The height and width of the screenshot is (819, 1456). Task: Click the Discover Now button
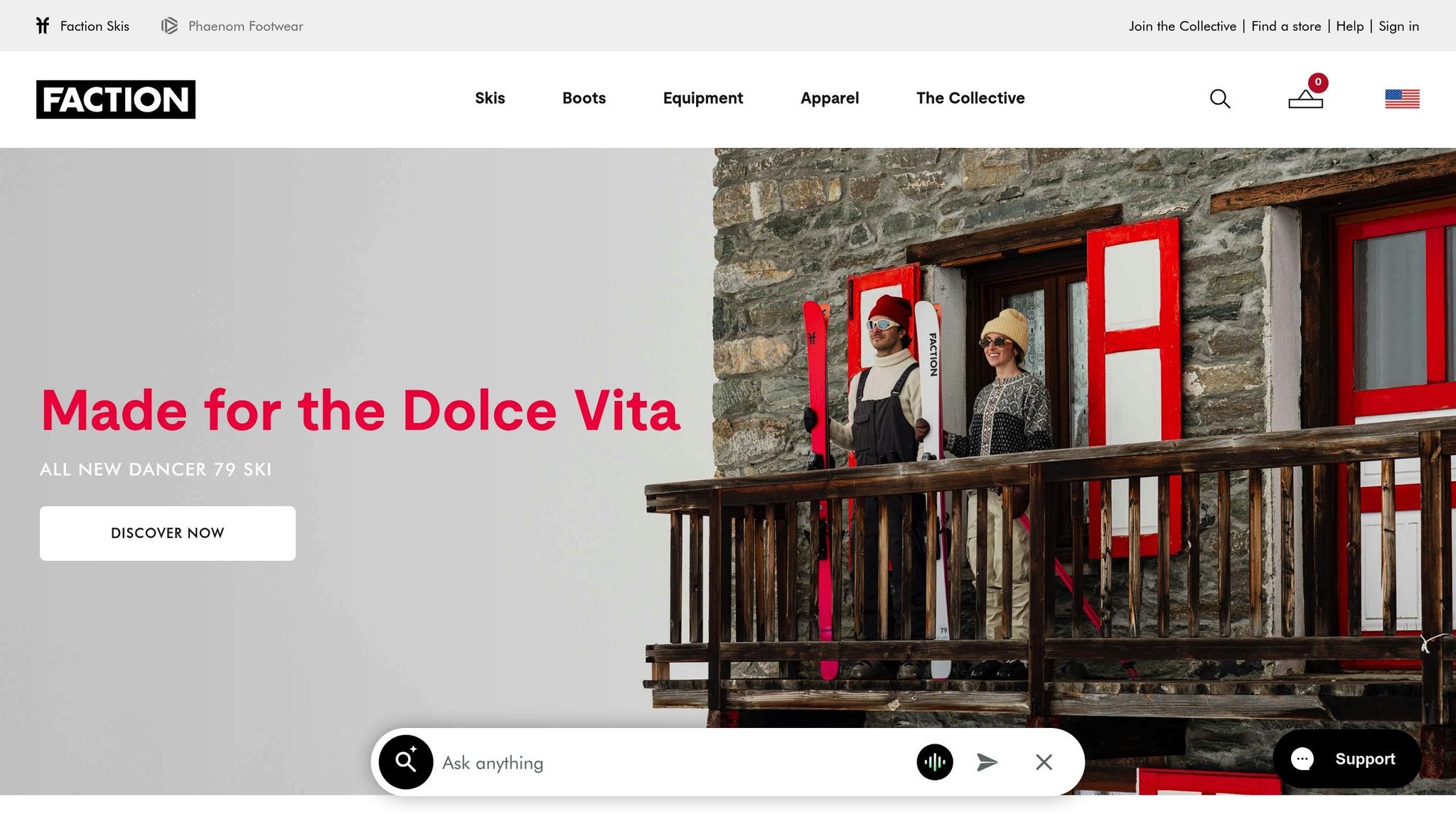pos(168,533)
